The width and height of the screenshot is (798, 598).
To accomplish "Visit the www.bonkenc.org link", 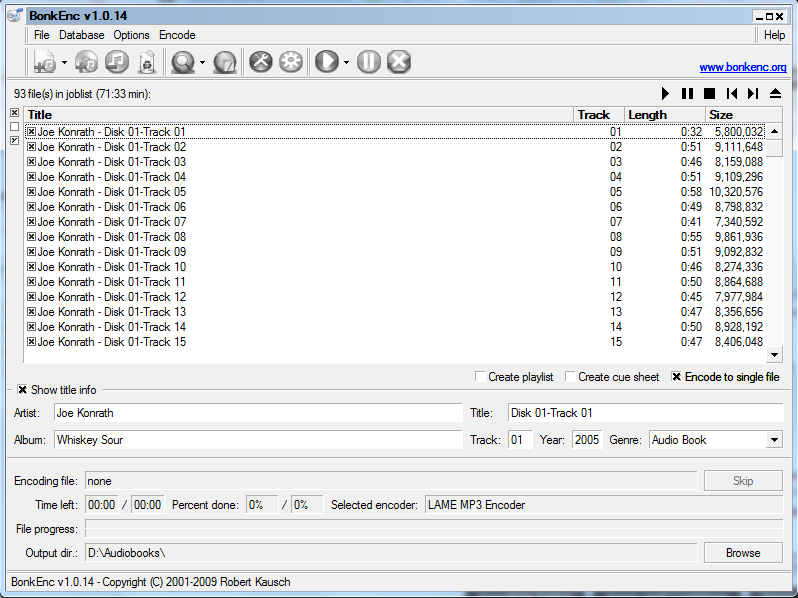I will coord(743,67).
